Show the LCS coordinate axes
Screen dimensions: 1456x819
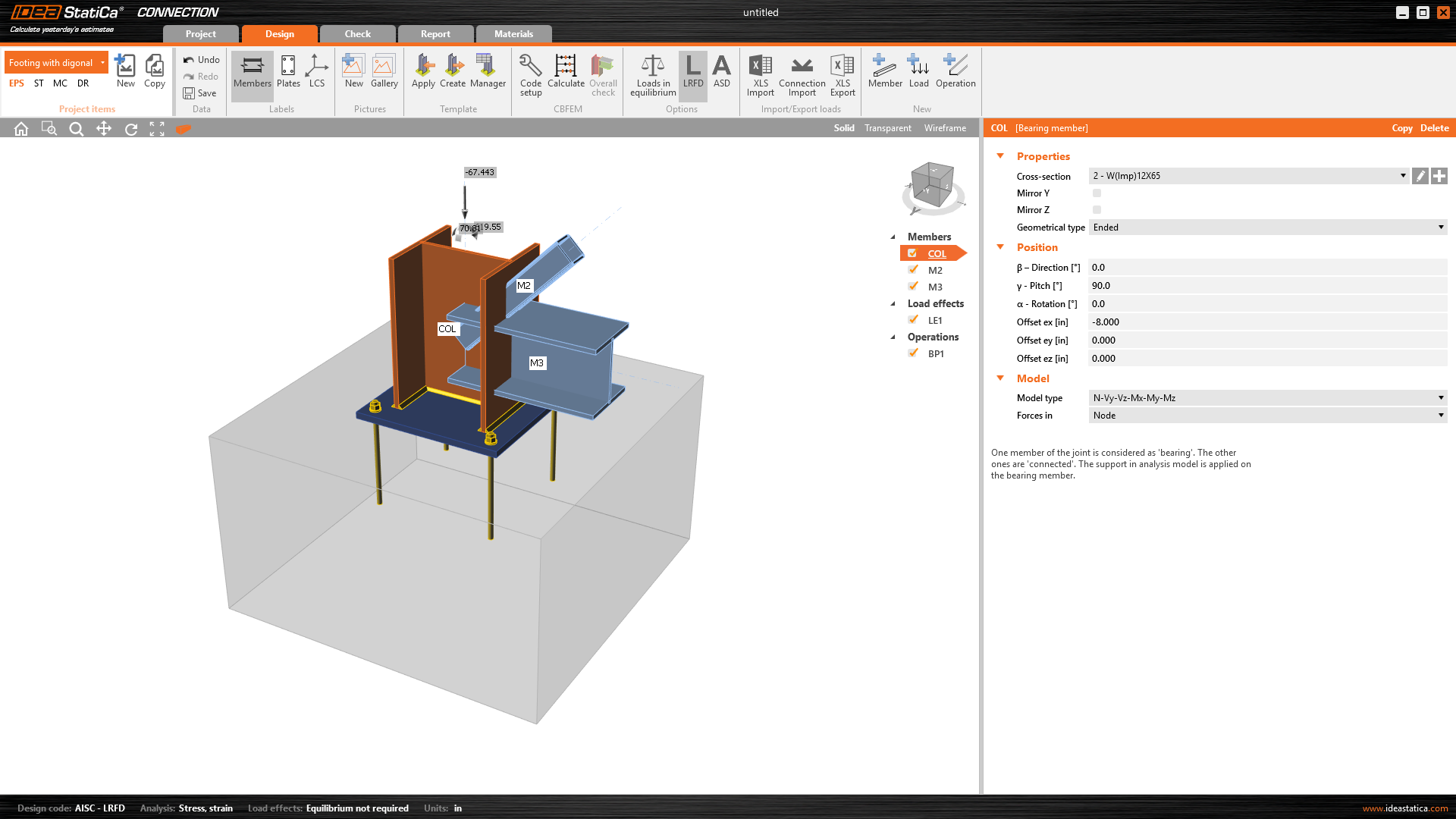(317, 74)
